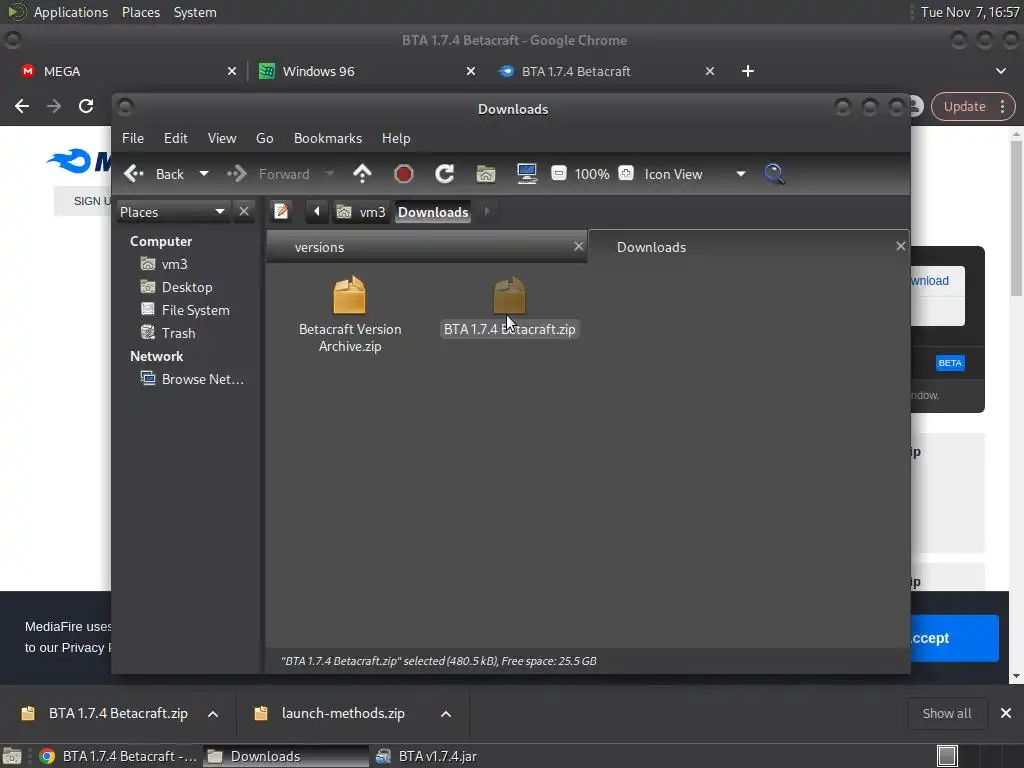Viewport: 1024px width, 768px height.
Task: Go back using the file manager Back button
Action: [x=154, y=174]
